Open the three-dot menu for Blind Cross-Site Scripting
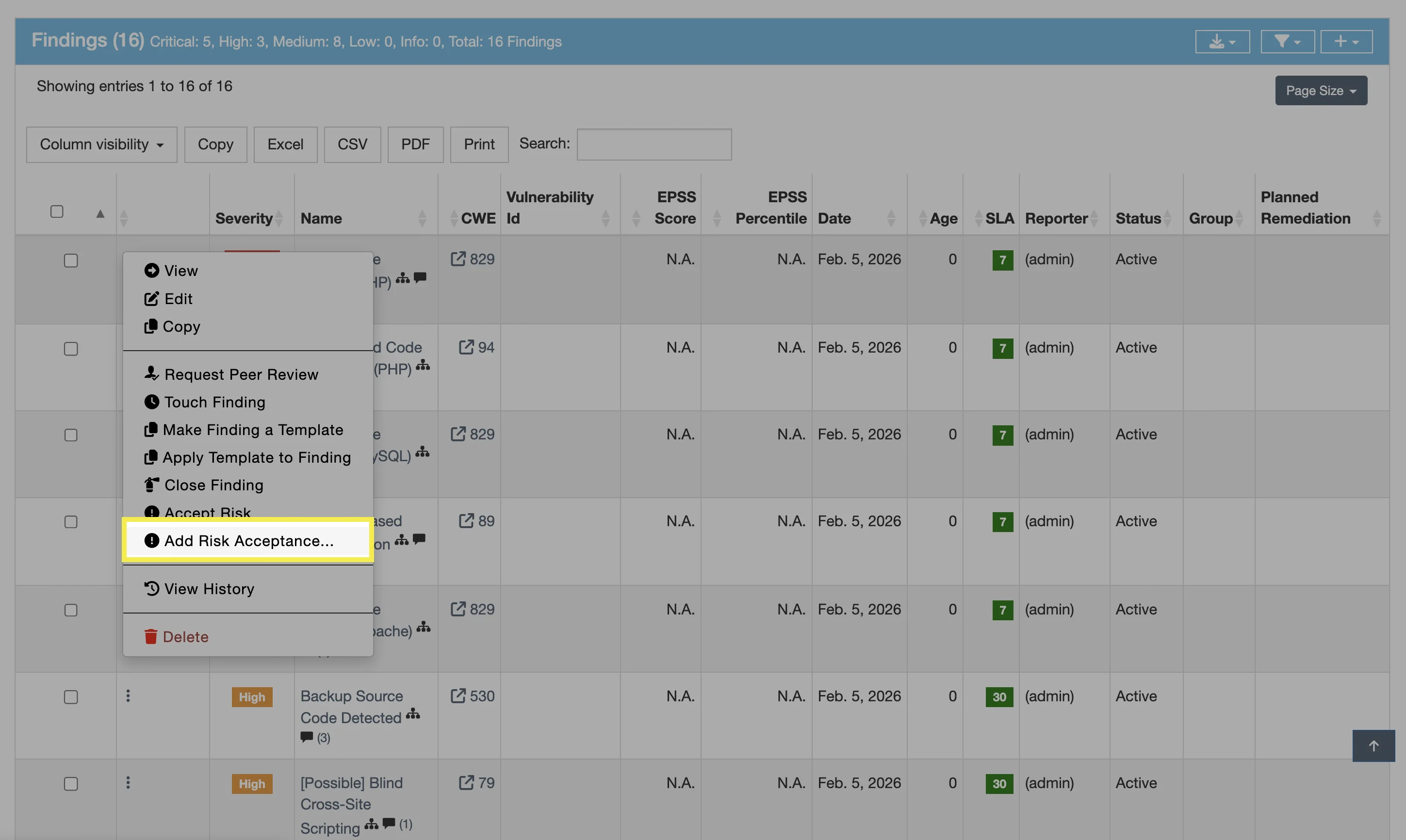Viewport: 1406px width, 840px height. coord(128,782)
